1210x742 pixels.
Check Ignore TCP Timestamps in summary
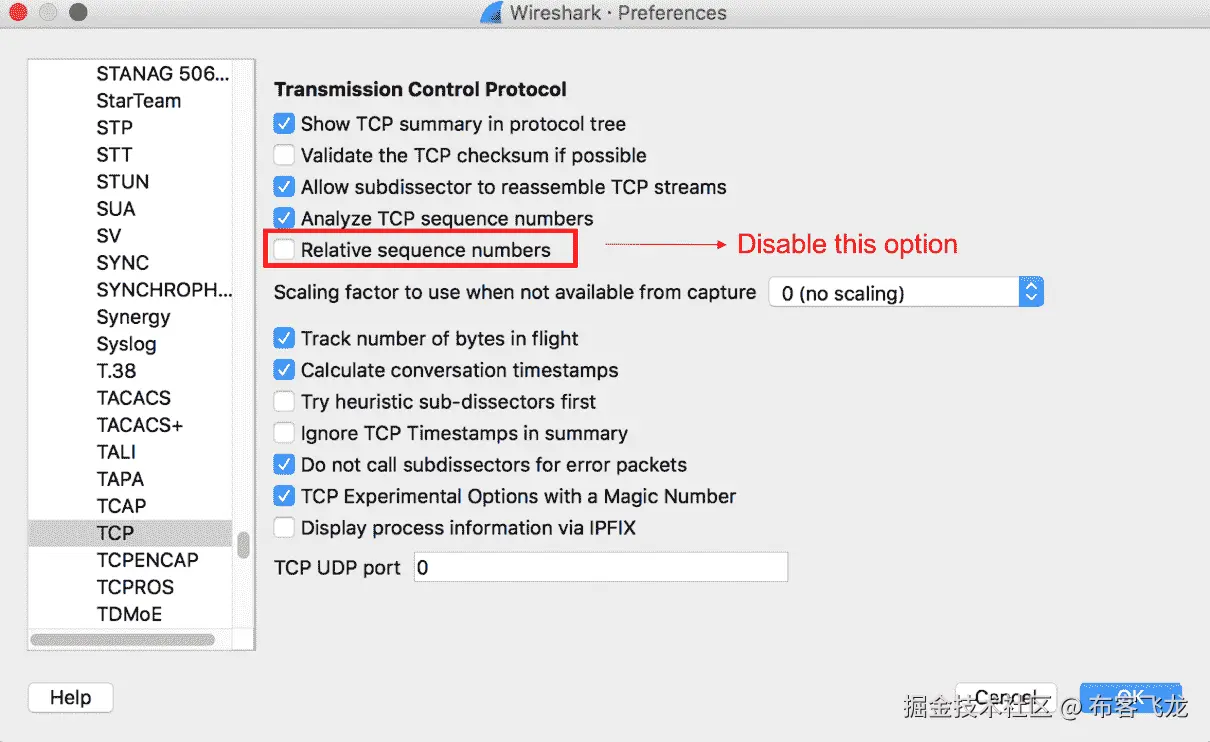tap(285, 433)
